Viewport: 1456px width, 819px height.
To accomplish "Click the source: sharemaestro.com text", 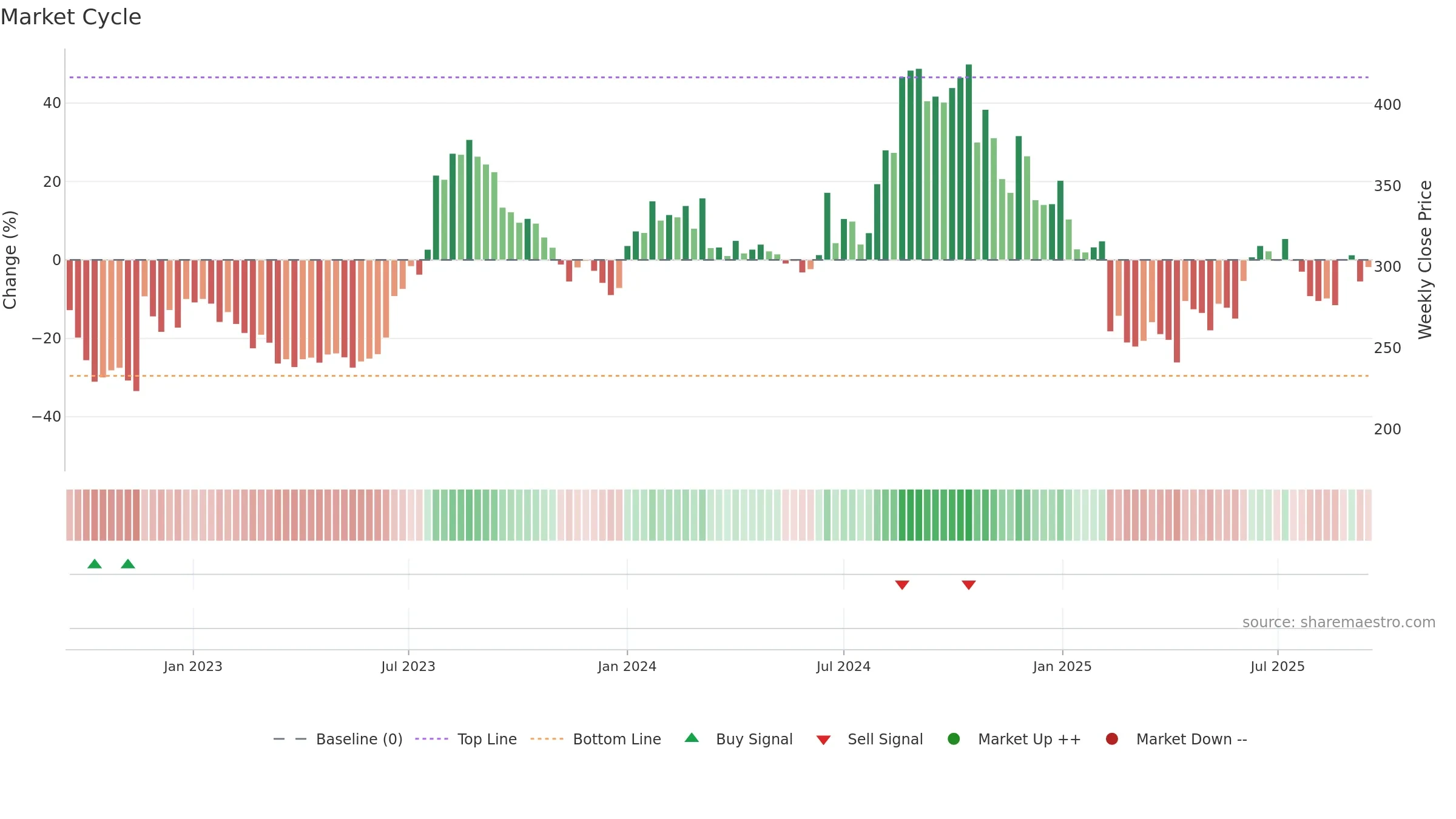I will [1339, 622].
